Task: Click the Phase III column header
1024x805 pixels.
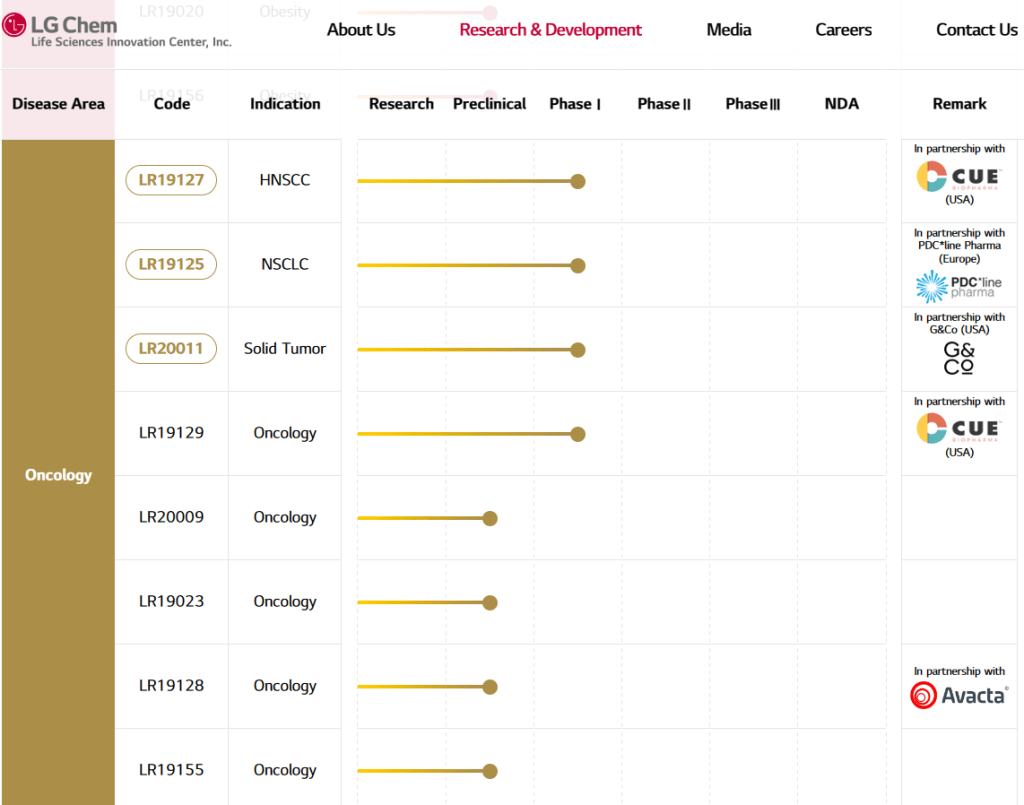Action: coord(752,104)
